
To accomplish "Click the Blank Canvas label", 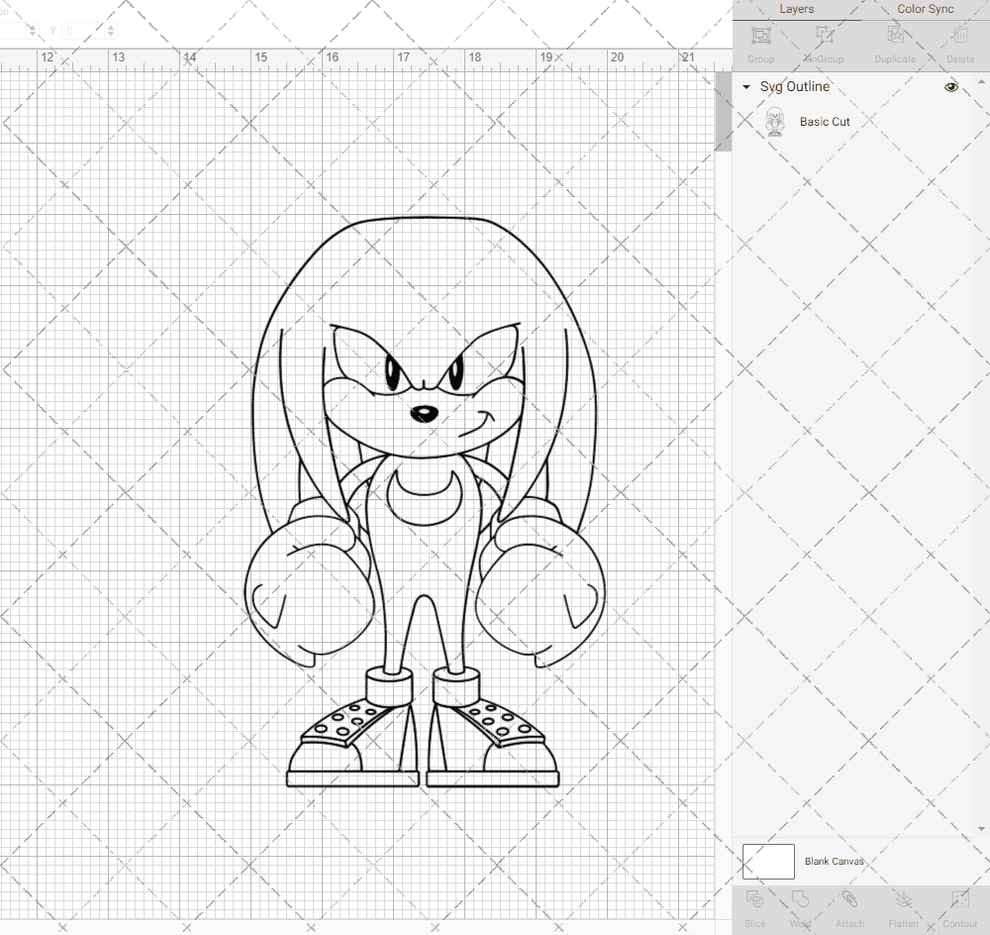I will point(834,861).
